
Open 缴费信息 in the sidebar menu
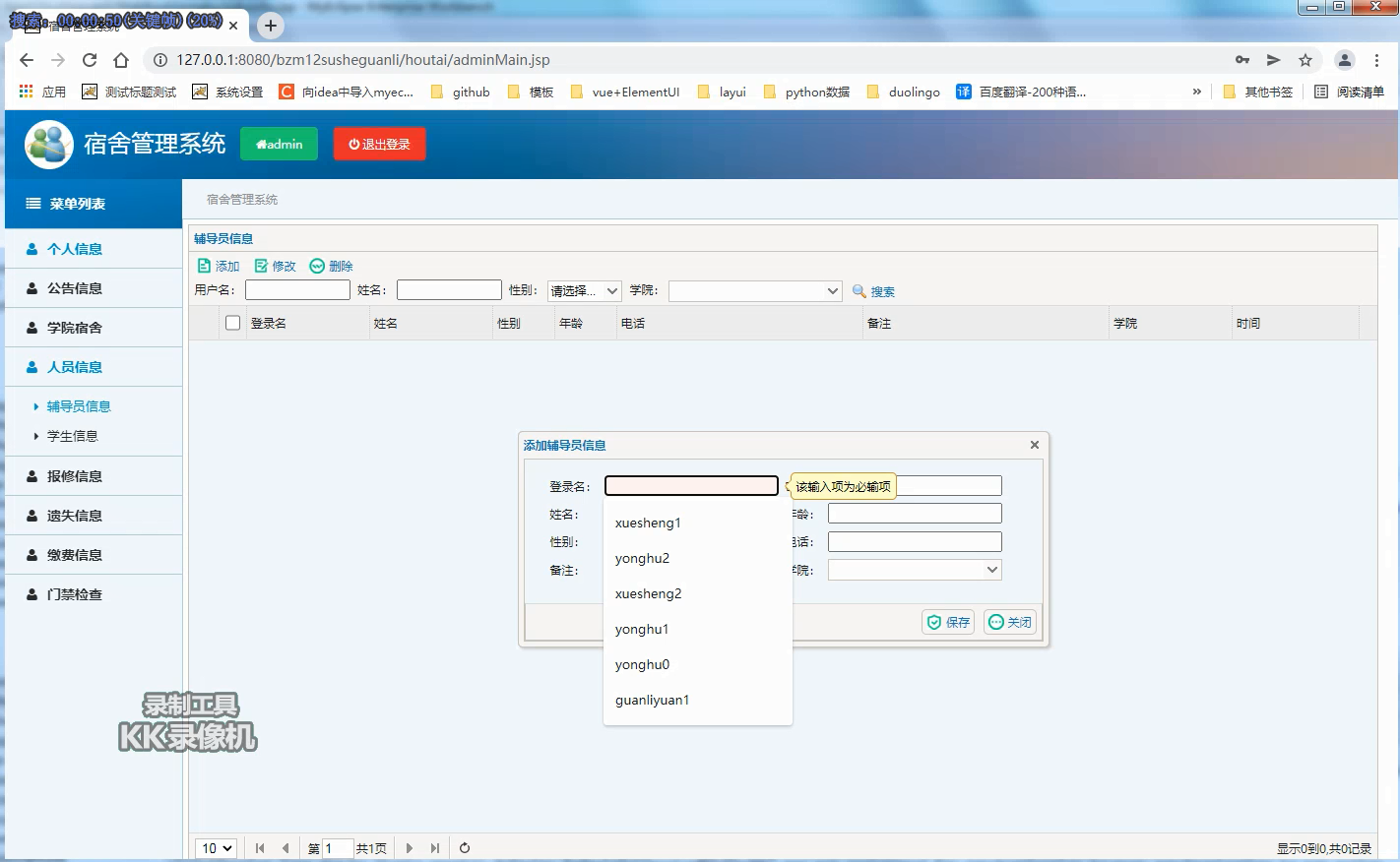pyautogui.click(x=94, y=555)
